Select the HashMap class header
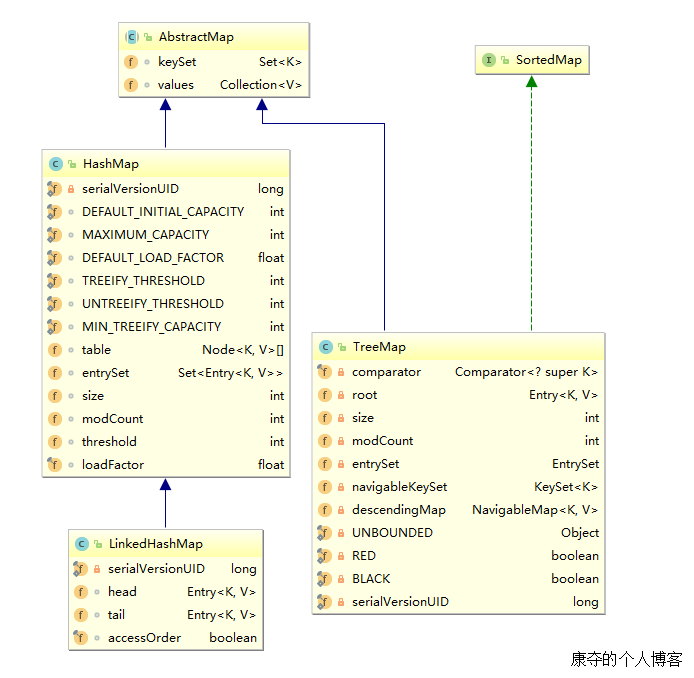Screen dimensions: 694x678 pos(110,164)
